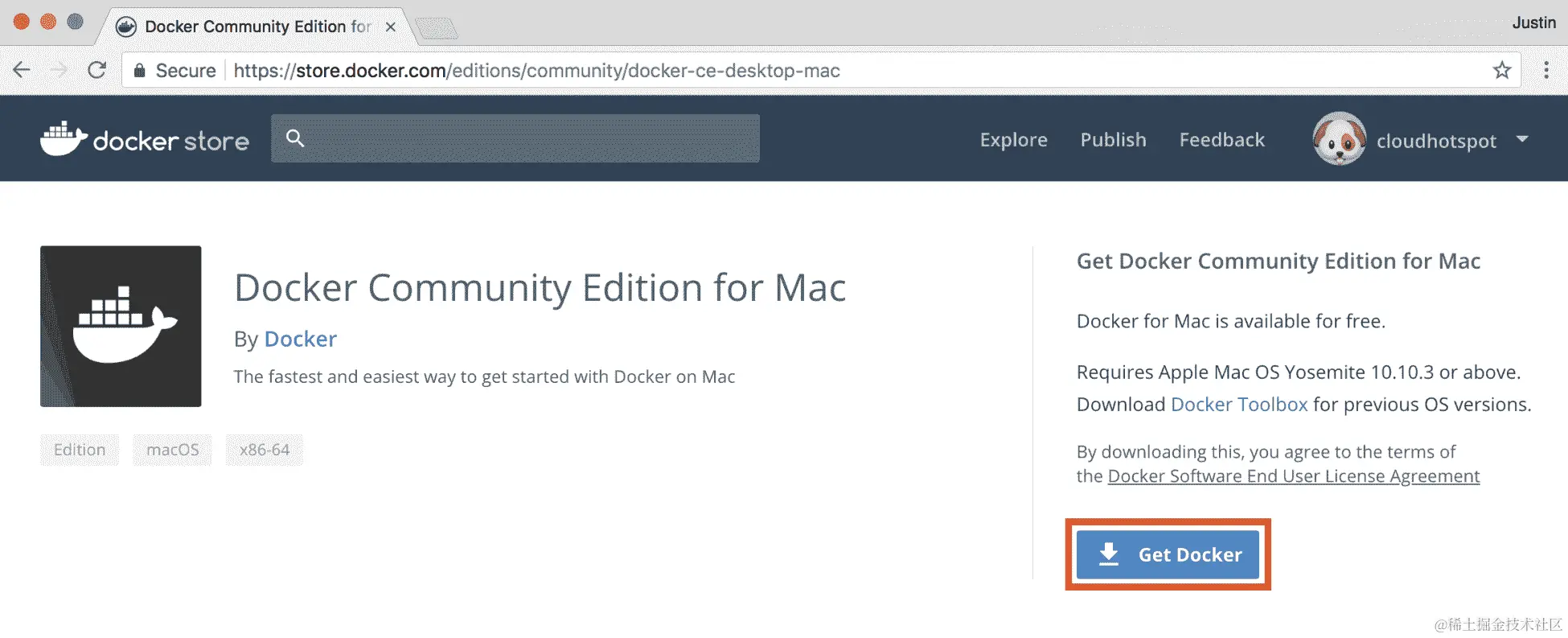Click the Justin profile name in Chrome

(x=1533, y=23)
